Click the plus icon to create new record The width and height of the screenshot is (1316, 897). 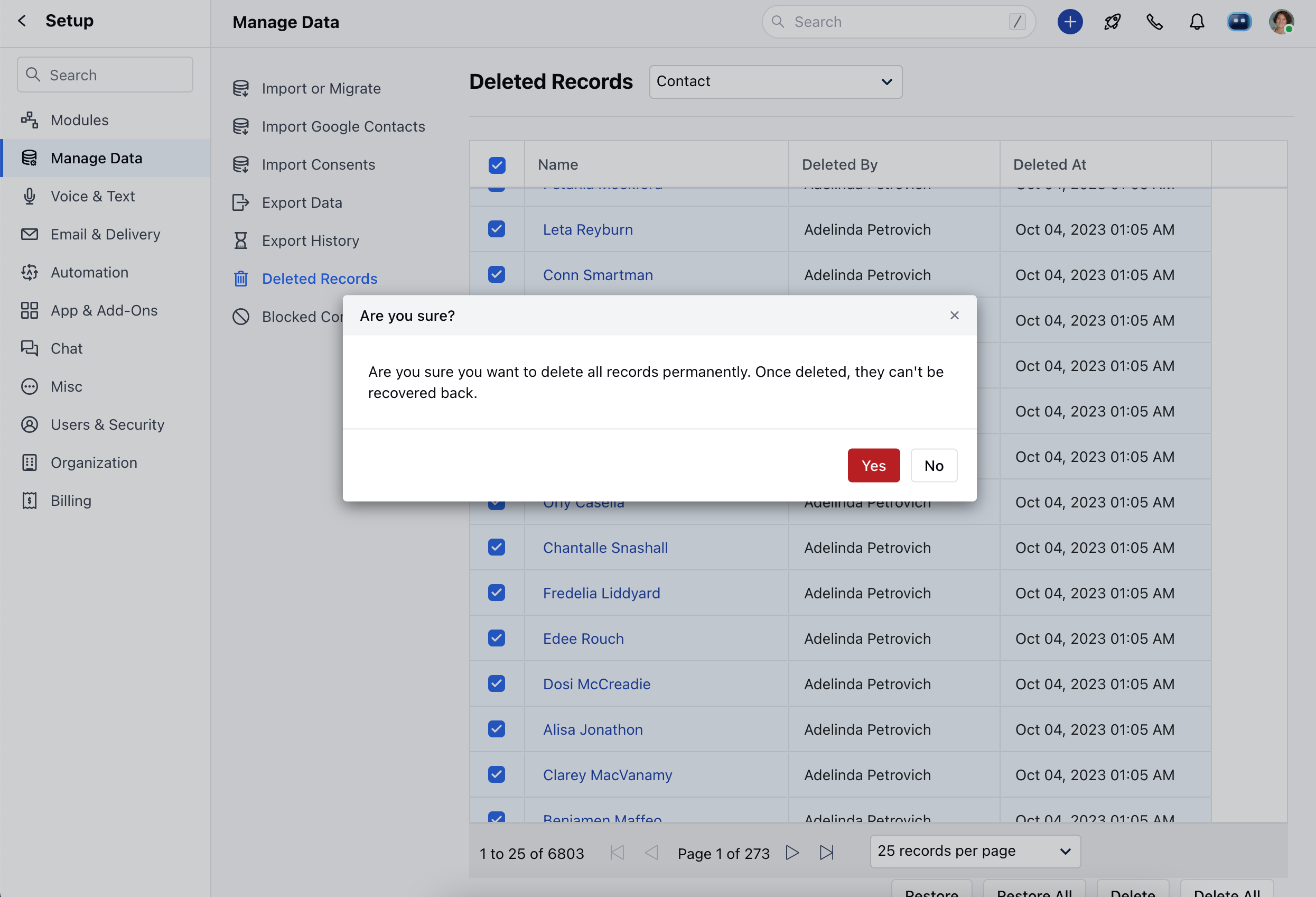click(1070, 22)
